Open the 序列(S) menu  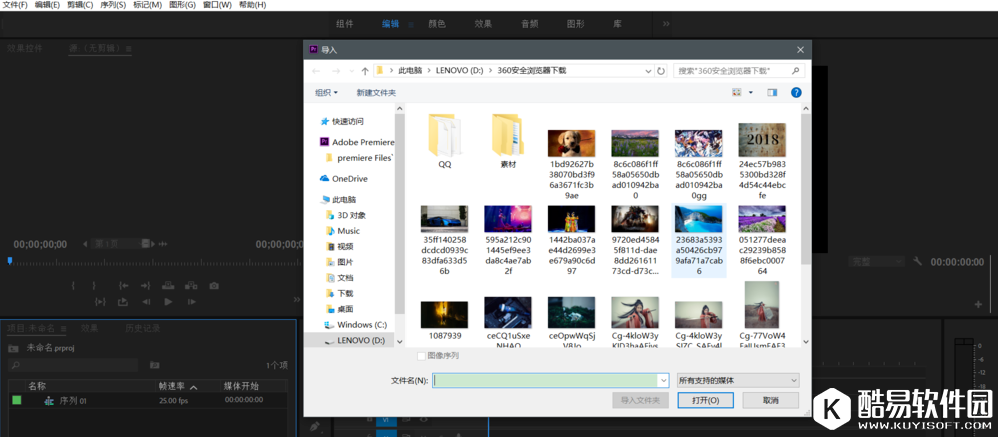pos(113,5)
